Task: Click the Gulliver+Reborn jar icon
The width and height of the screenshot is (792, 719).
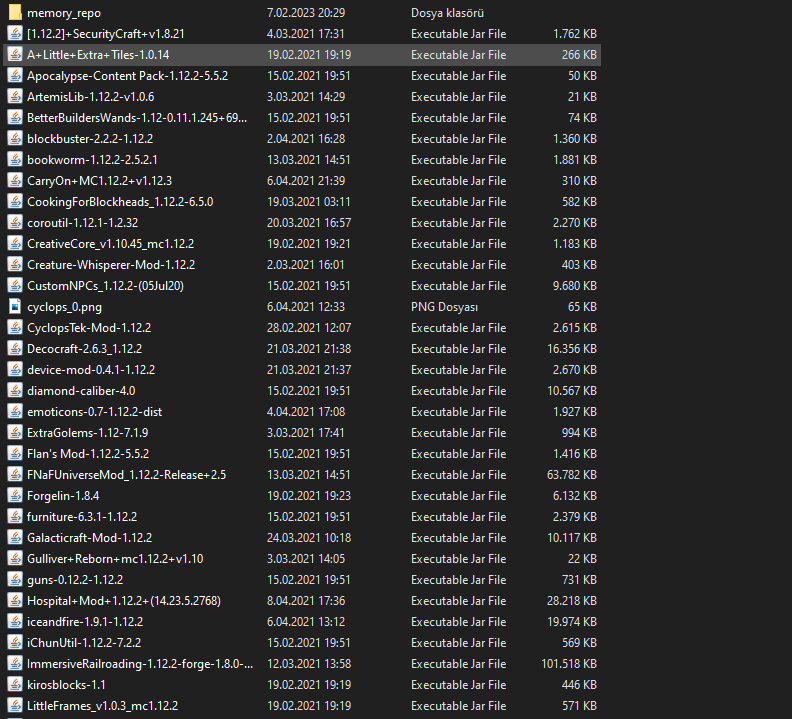Action: [x=15, y=559]
